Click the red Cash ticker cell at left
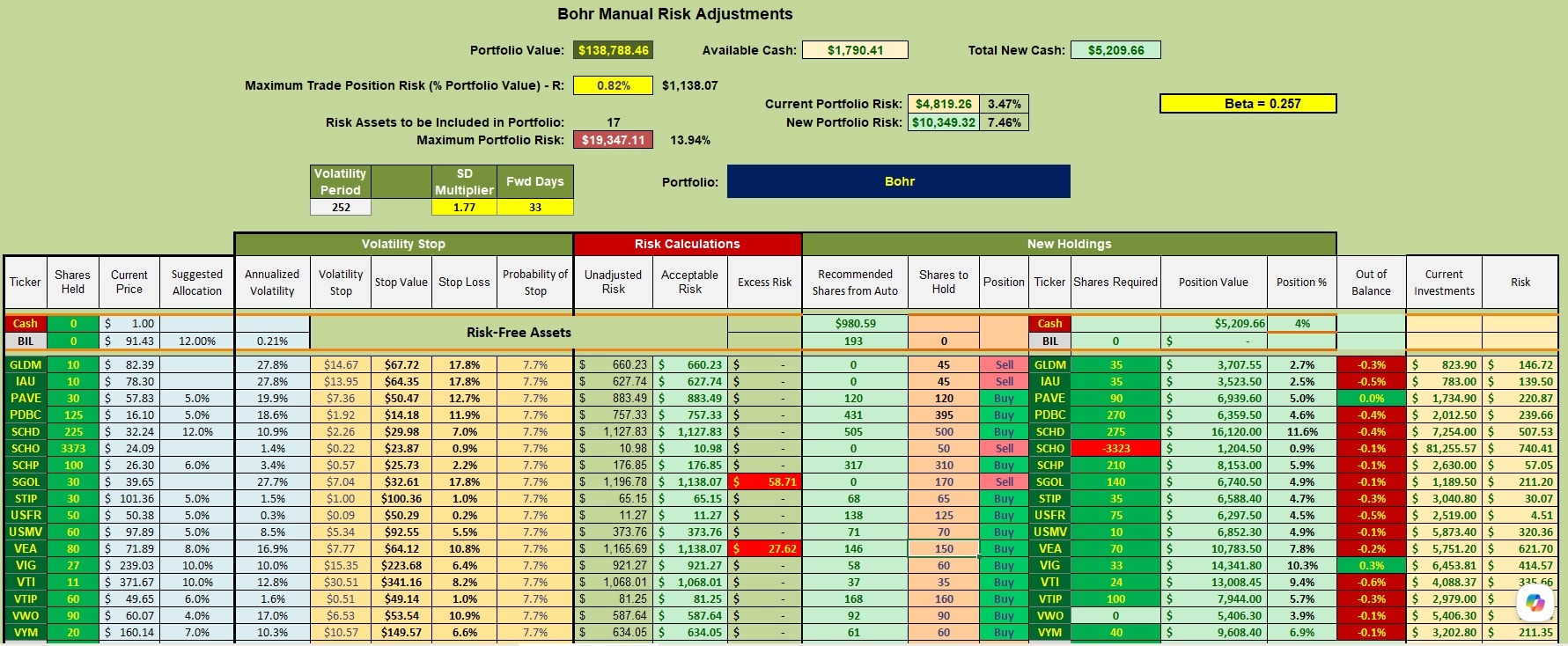The height and width of the screenshot is (646, 1568). 26,324
